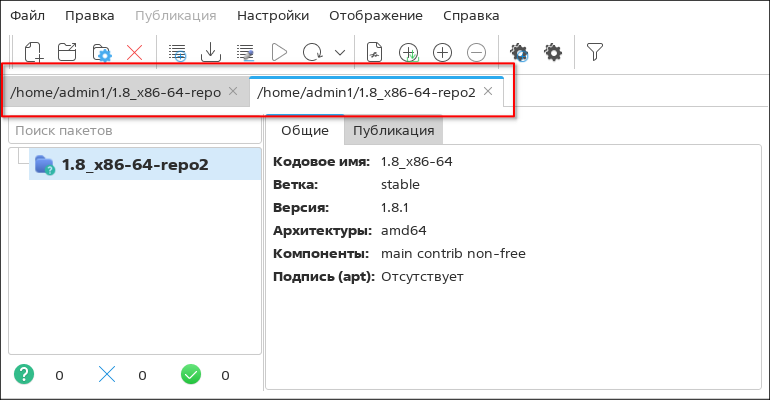Open the Файл menu
This screenshot has width=770, height=400.
[28, 16]
